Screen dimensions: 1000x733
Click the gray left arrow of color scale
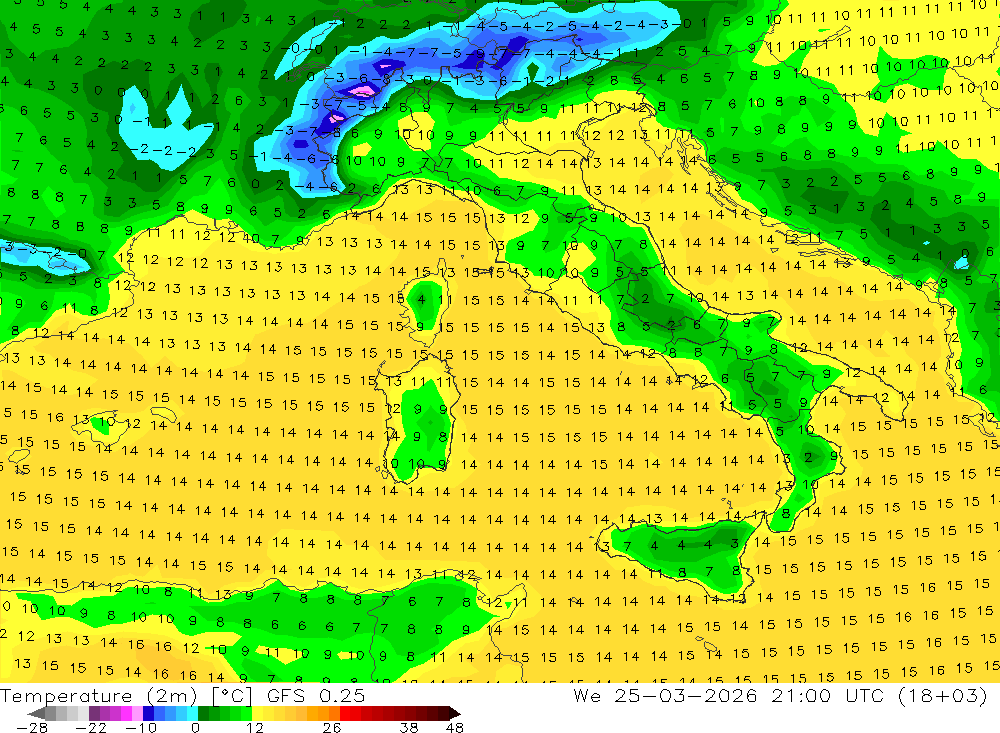36,713
